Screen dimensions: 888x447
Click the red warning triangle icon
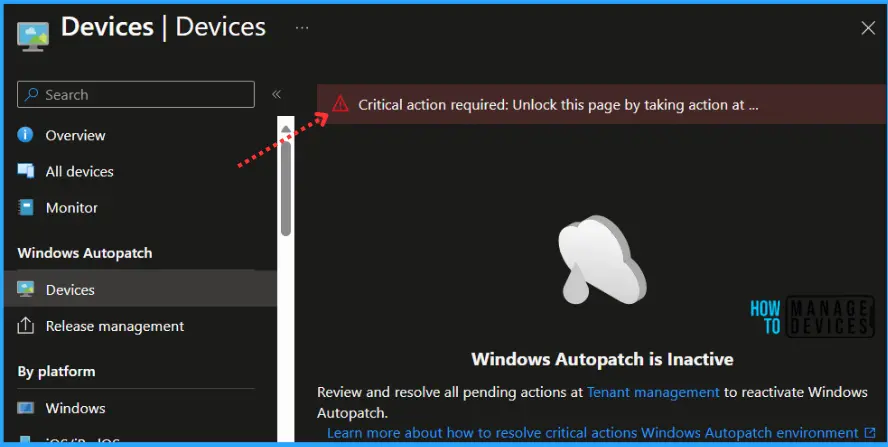click(x=340, y=104)
